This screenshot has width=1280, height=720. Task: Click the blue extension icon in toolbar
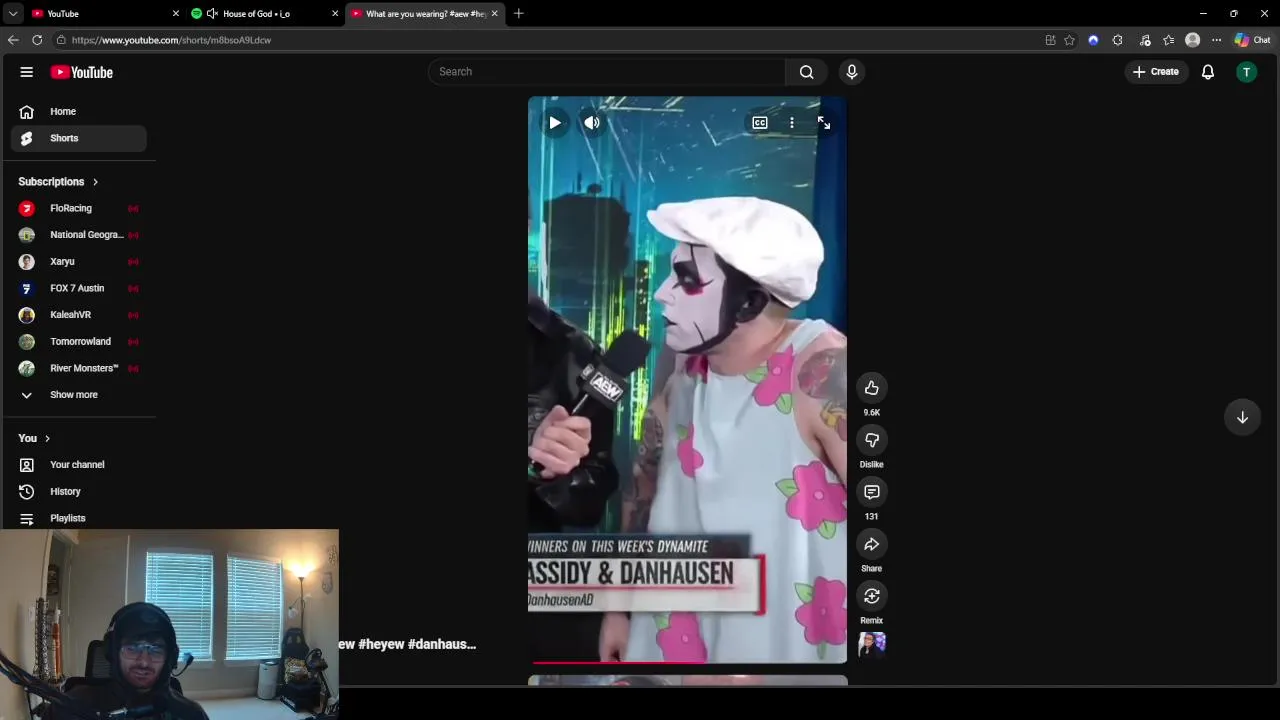pos(1093,40)
